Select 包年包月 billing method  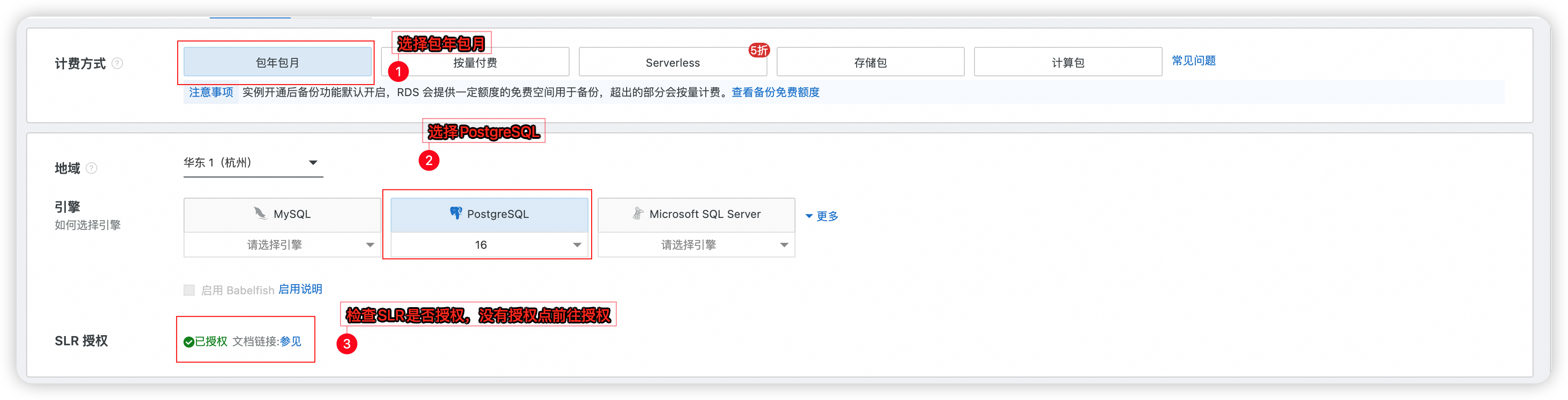[277, 62]
